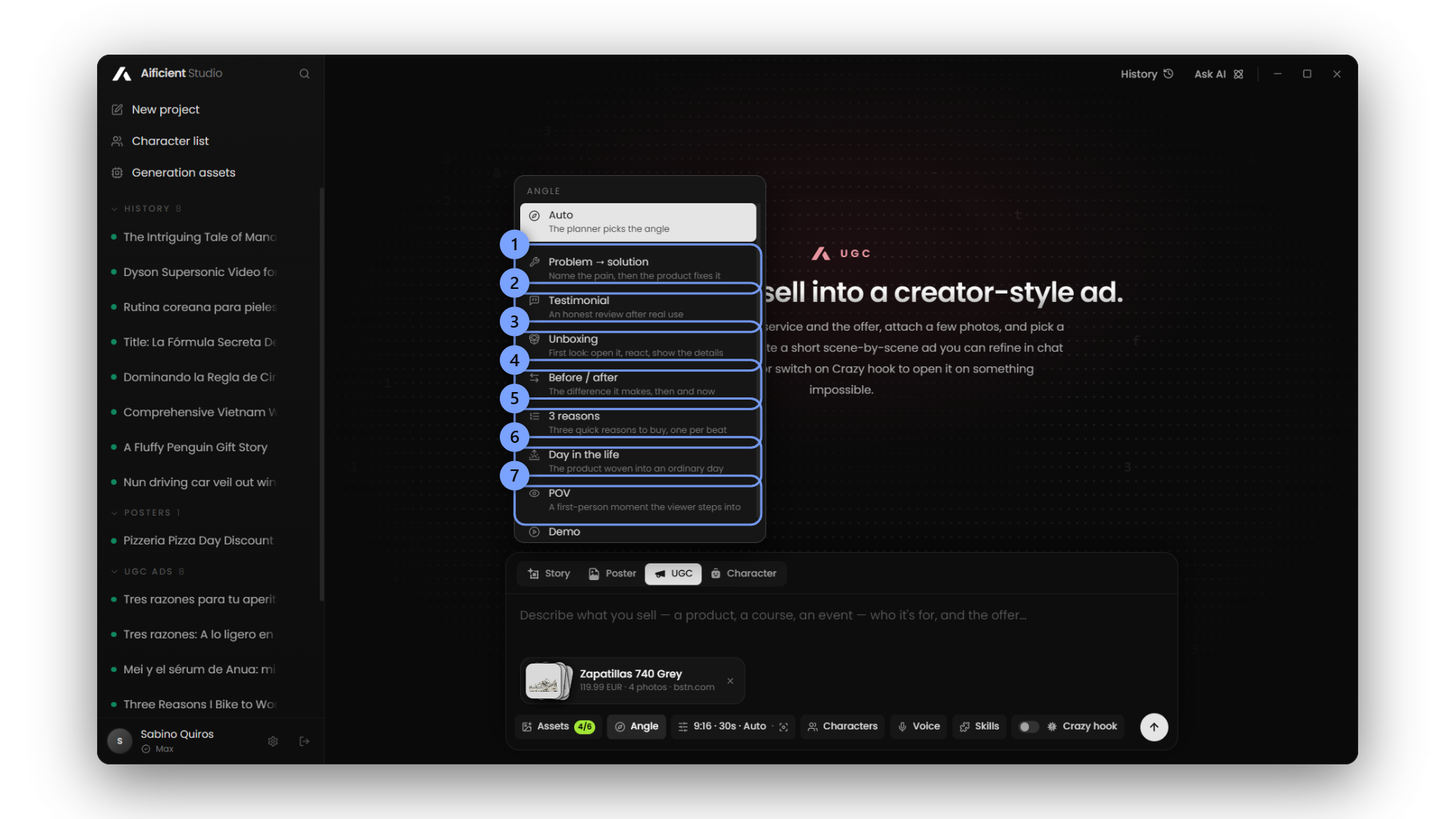Open Pizzeria Pizza Day Discount poster

(198, 541)
